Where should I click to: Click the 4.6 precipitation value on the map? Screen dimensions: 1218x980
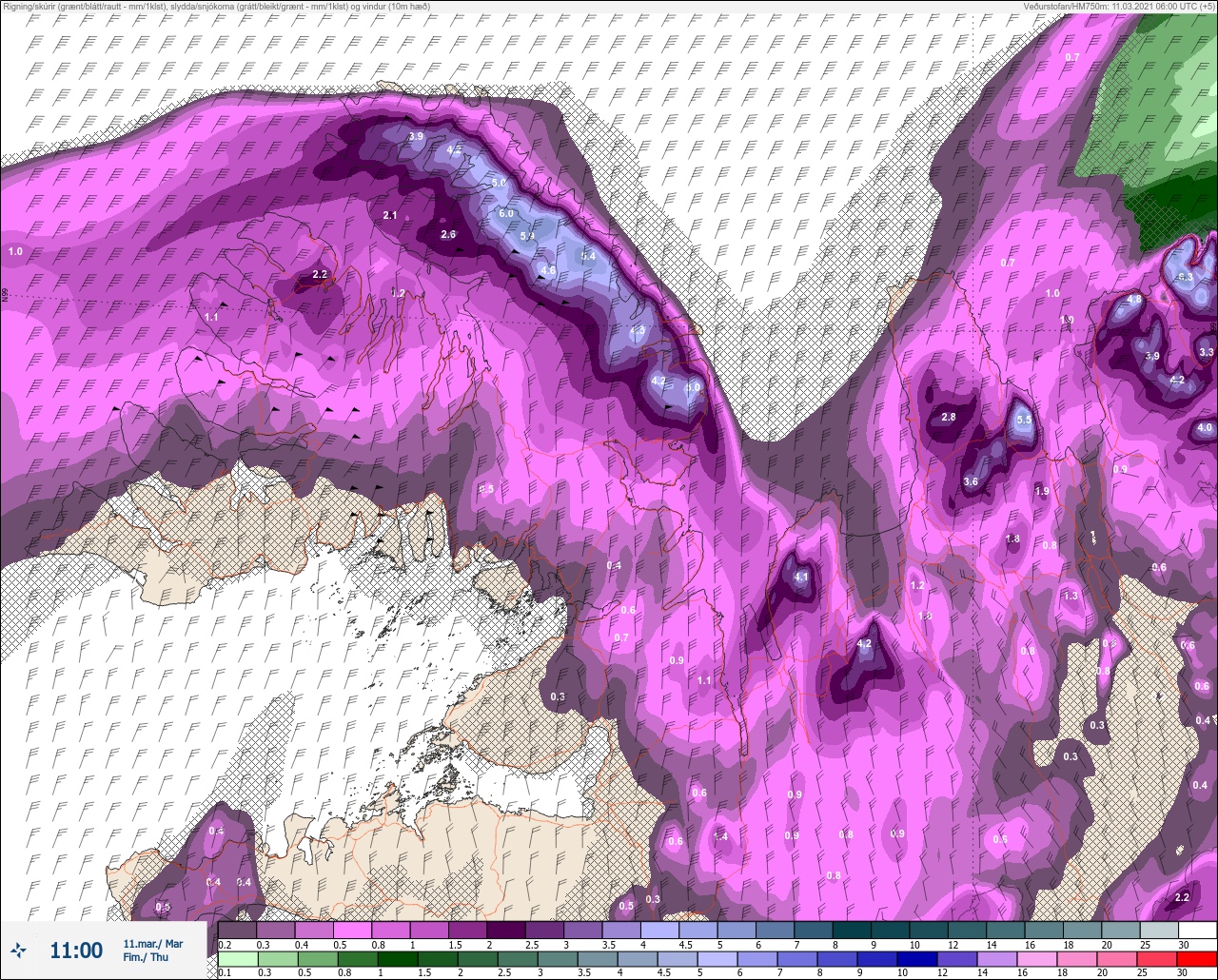pyautogui.click(x=548, y=271)
